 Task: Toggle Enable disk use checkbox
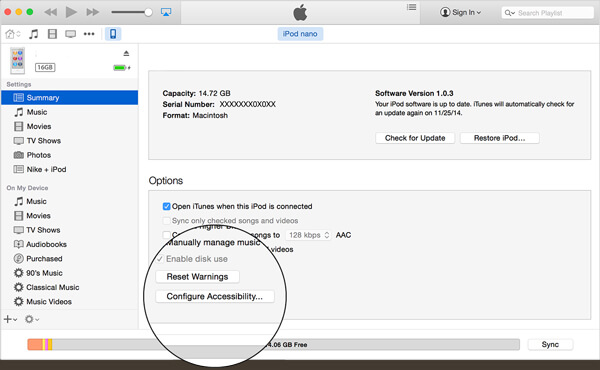click(x=160, y=259)
